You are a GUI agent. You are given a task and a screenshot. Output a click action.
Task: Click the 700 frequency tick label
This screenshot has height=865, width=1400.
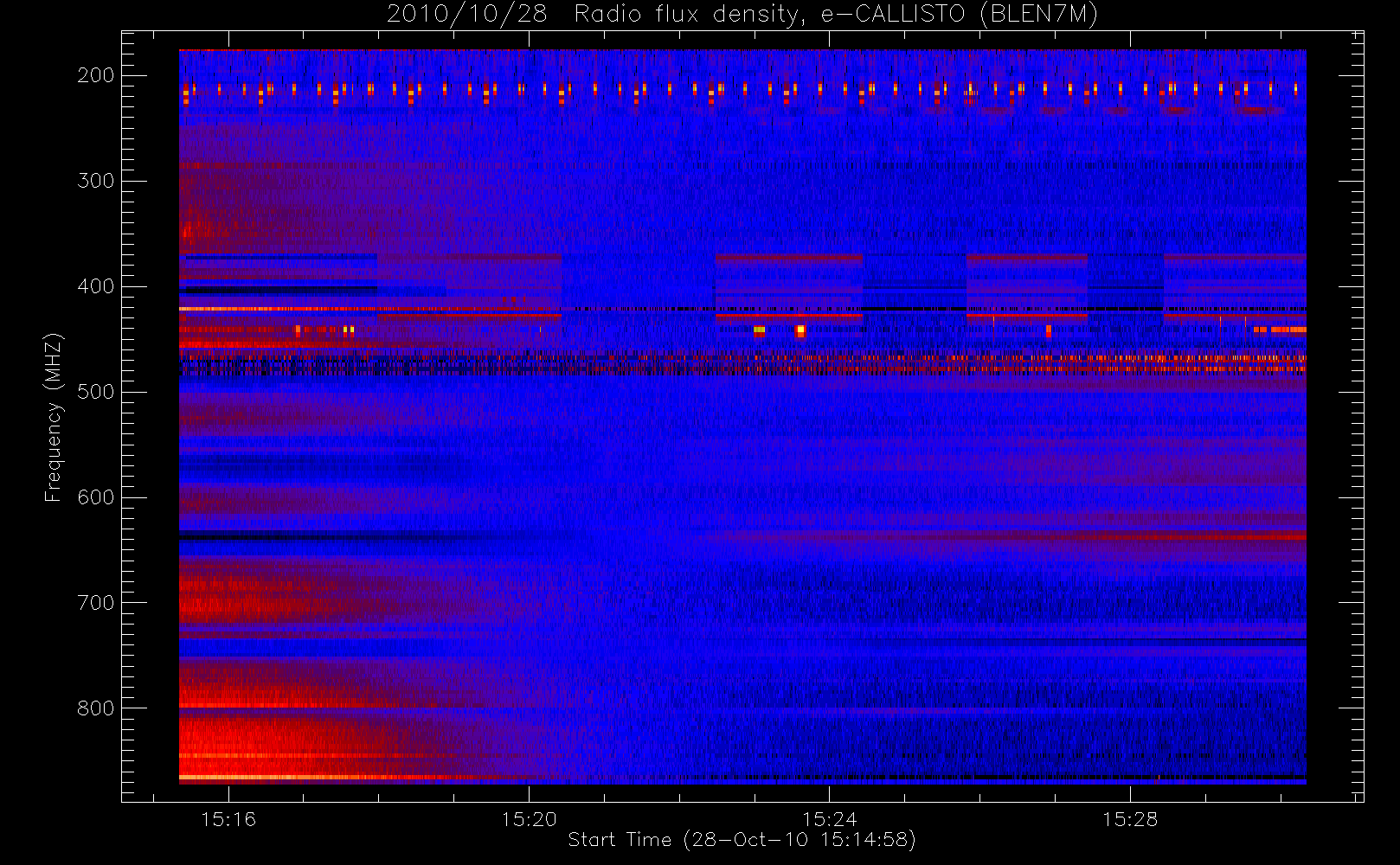pyautogui.click(x=96, y=603)
